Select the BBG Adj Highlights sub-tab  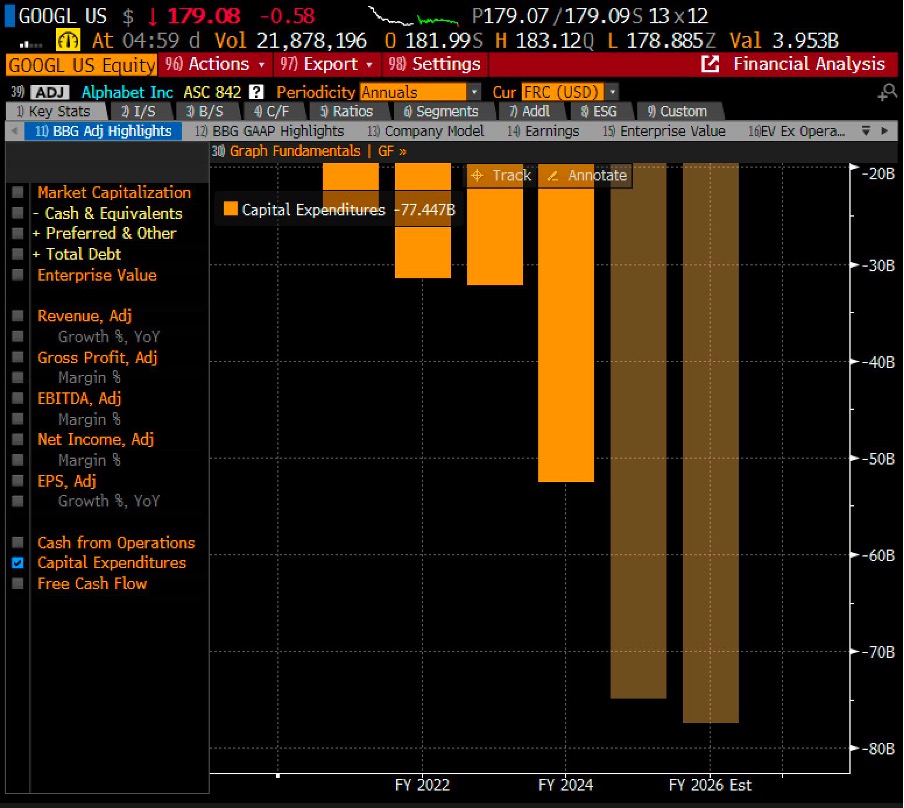103,131
